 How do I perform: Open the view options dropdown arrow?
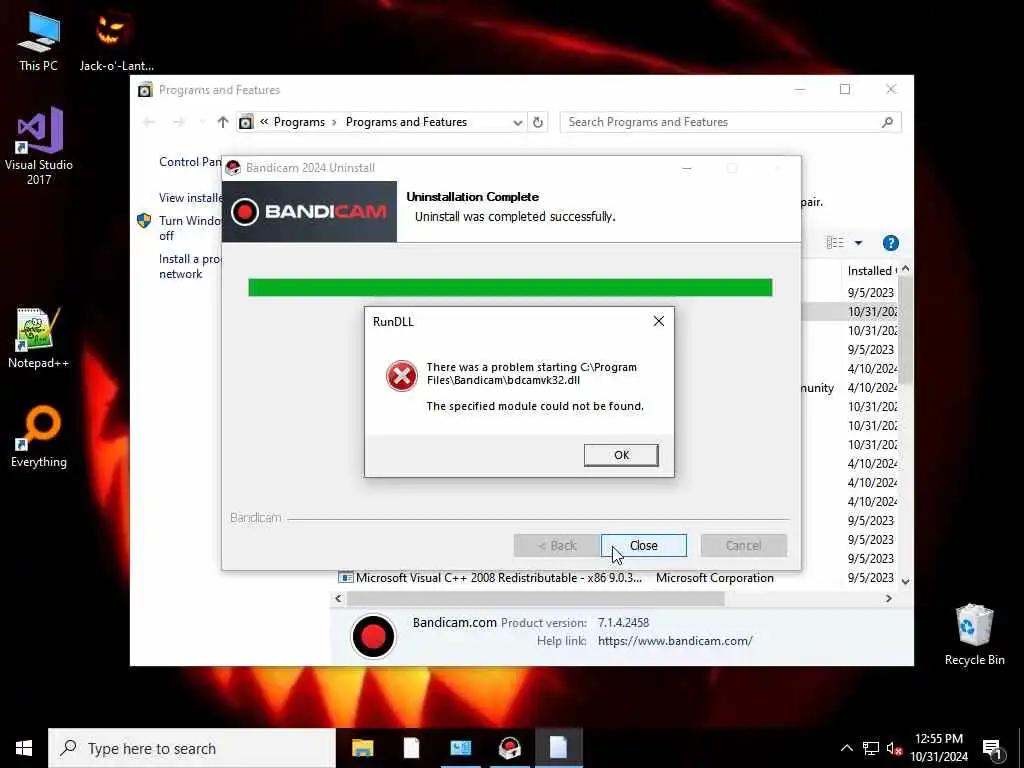(x=858, y=243)
